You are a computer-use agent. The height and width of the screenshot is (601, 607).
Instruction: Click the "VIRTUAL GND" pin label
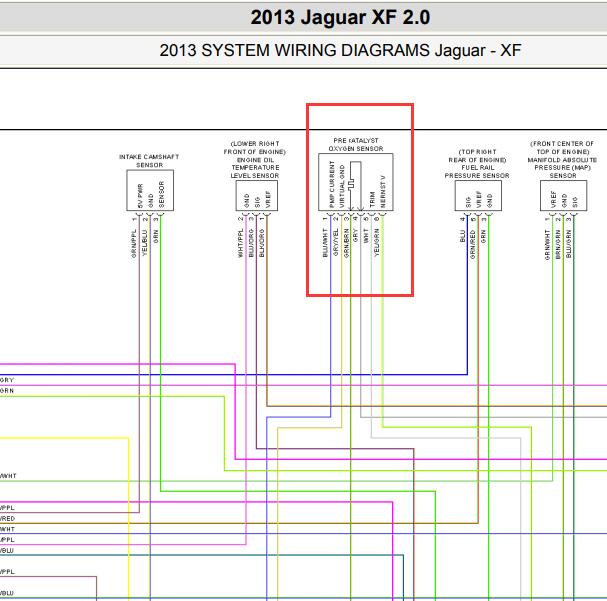tap(342, 186)
